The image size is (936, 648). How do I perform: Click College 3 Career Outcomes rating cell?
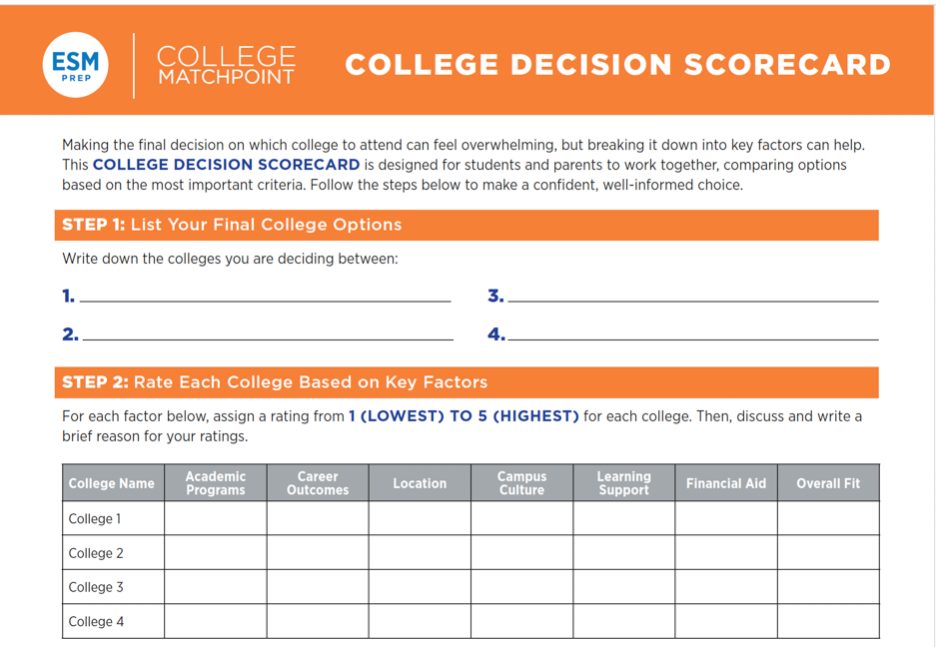pyautogui.click(x=317, y=587)
